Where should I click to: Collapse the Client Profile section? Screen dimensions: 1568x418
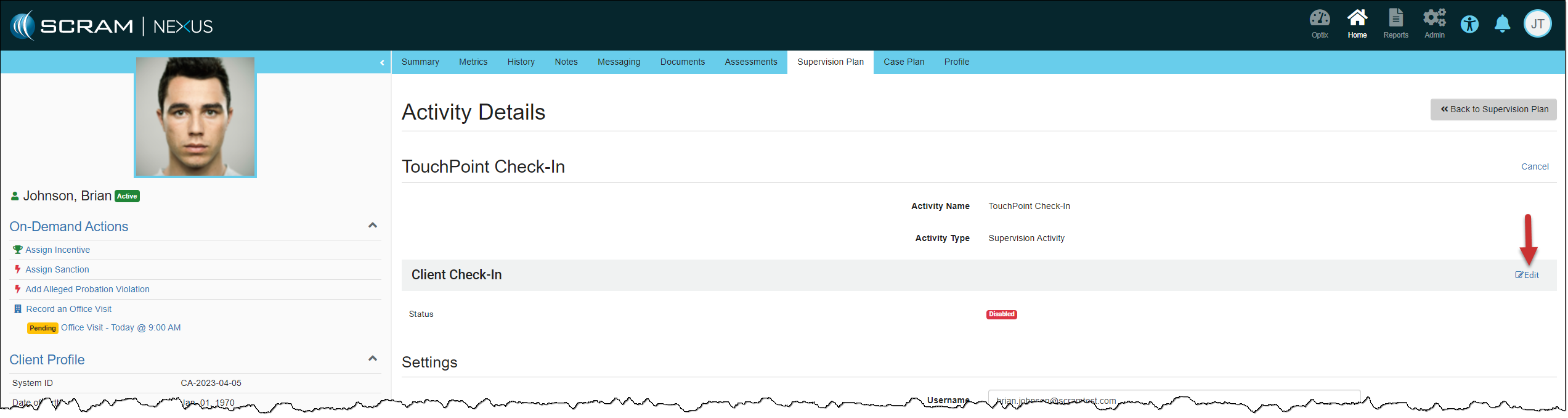pyautogui.click(x=372, y=359)
